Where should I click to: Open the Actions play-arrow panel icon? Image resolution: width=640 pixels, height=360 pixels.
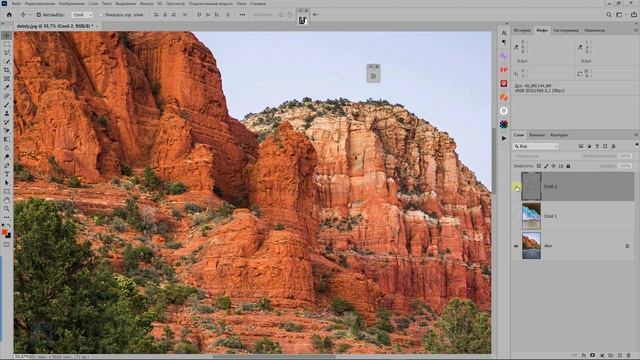504,138
